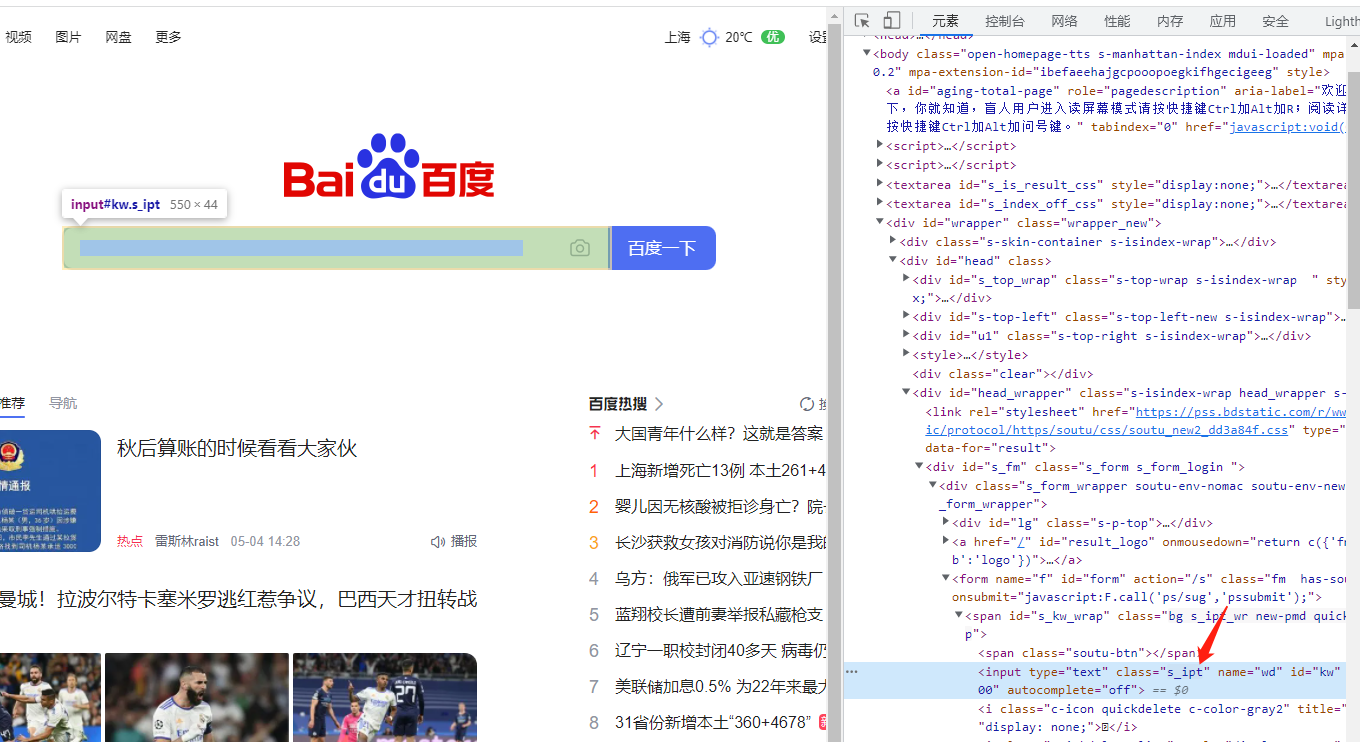Click the weather sun icon next to 上海
Viewport: 1360px width, 742px height.
pos(709,37)
